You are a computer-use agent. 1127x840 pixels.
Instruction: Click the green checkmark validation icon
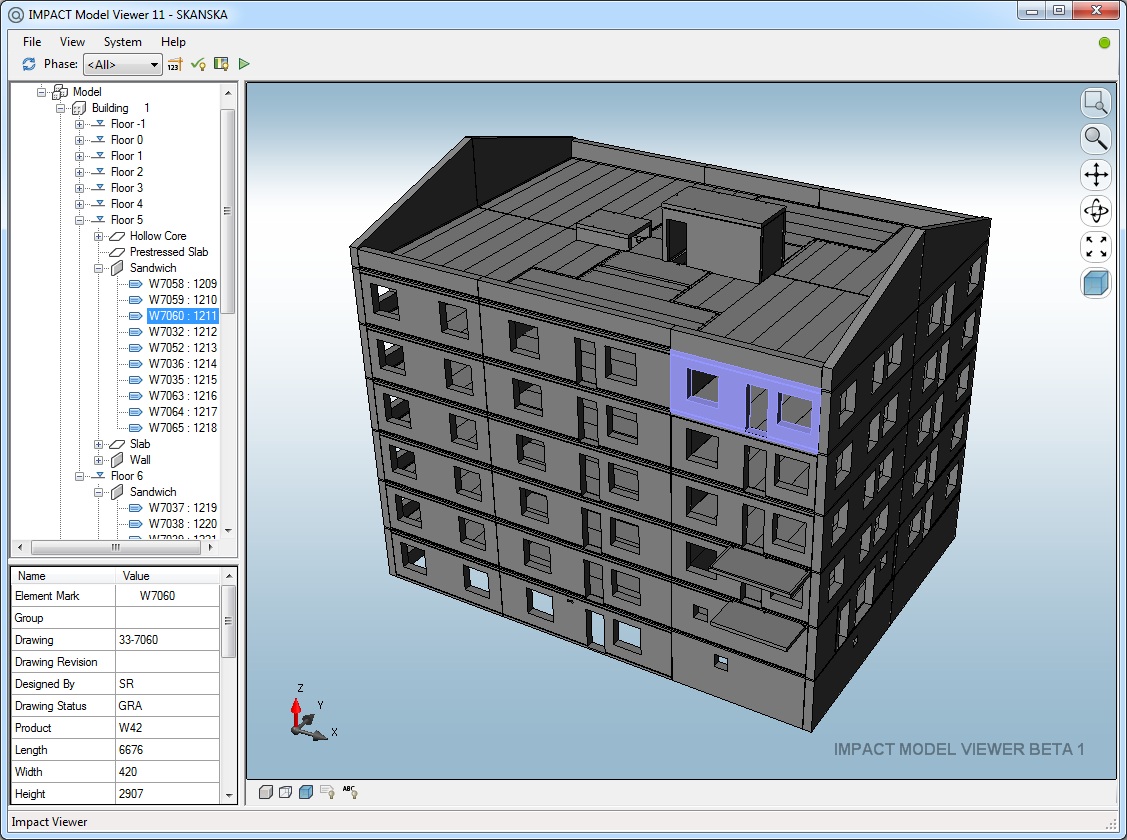[197, 63]
